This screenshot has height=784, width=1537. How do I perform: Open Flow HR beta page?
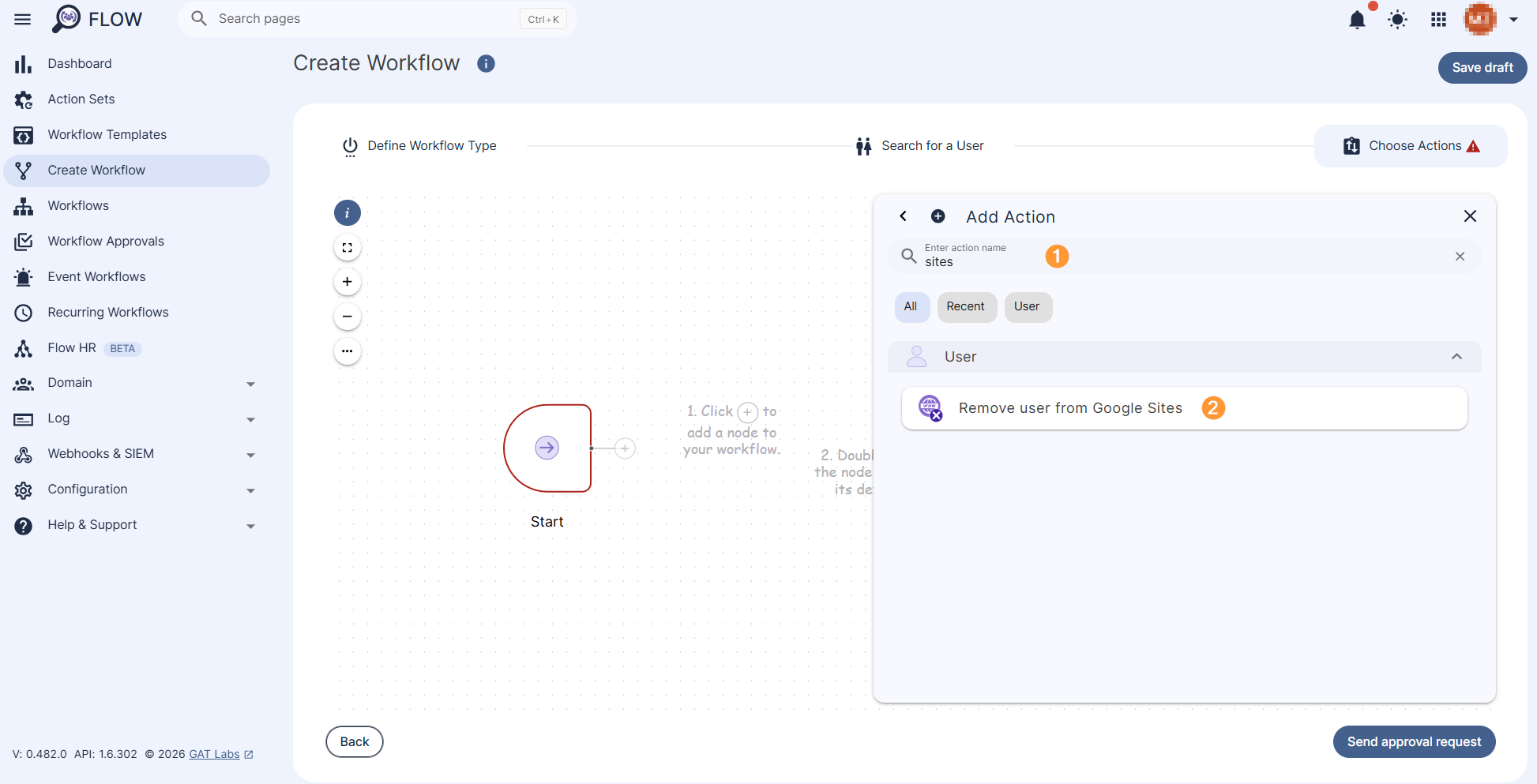137,348
